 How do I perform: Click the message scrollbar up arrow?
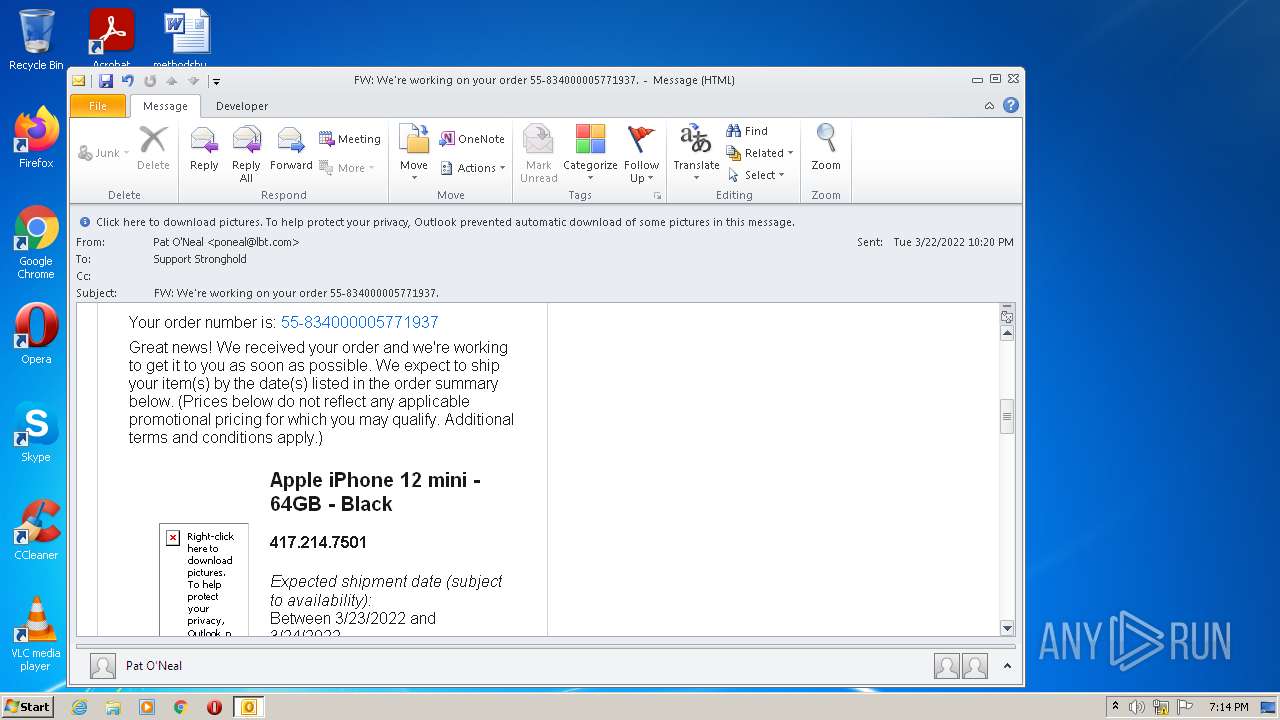(1007, 334)
